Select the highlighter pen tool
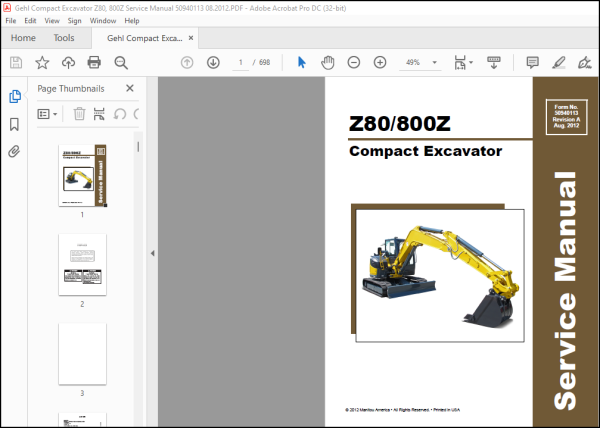600x428 pixels. [559, 62]
